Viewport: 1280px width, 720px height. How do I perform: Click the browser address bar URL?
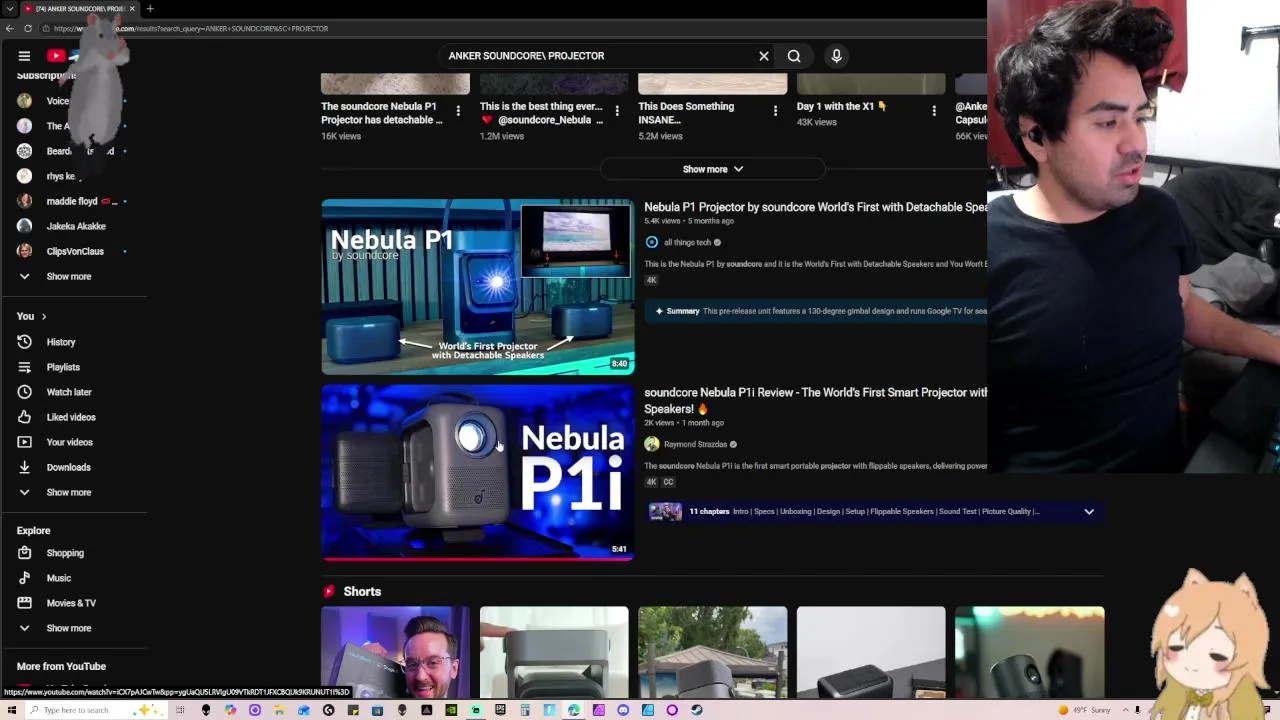pyautogui.click(x=190, y=29)
